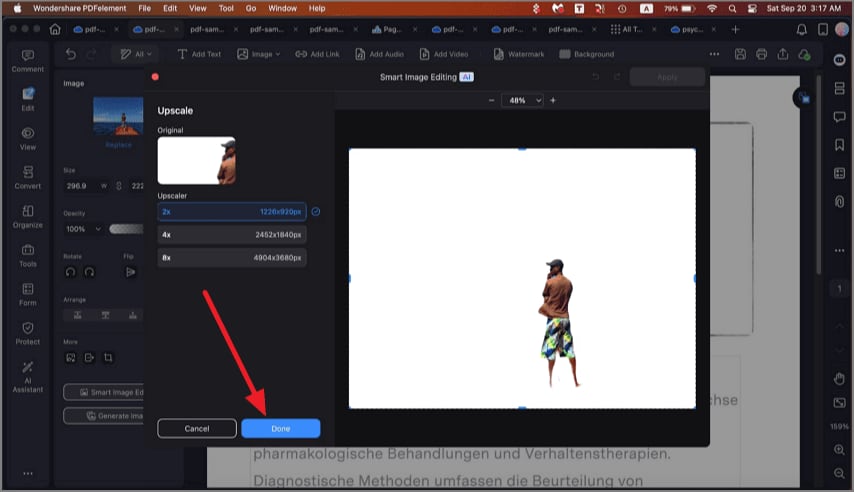
Task: Open the Protect tool in sidebar
Action: coord(28,333)
